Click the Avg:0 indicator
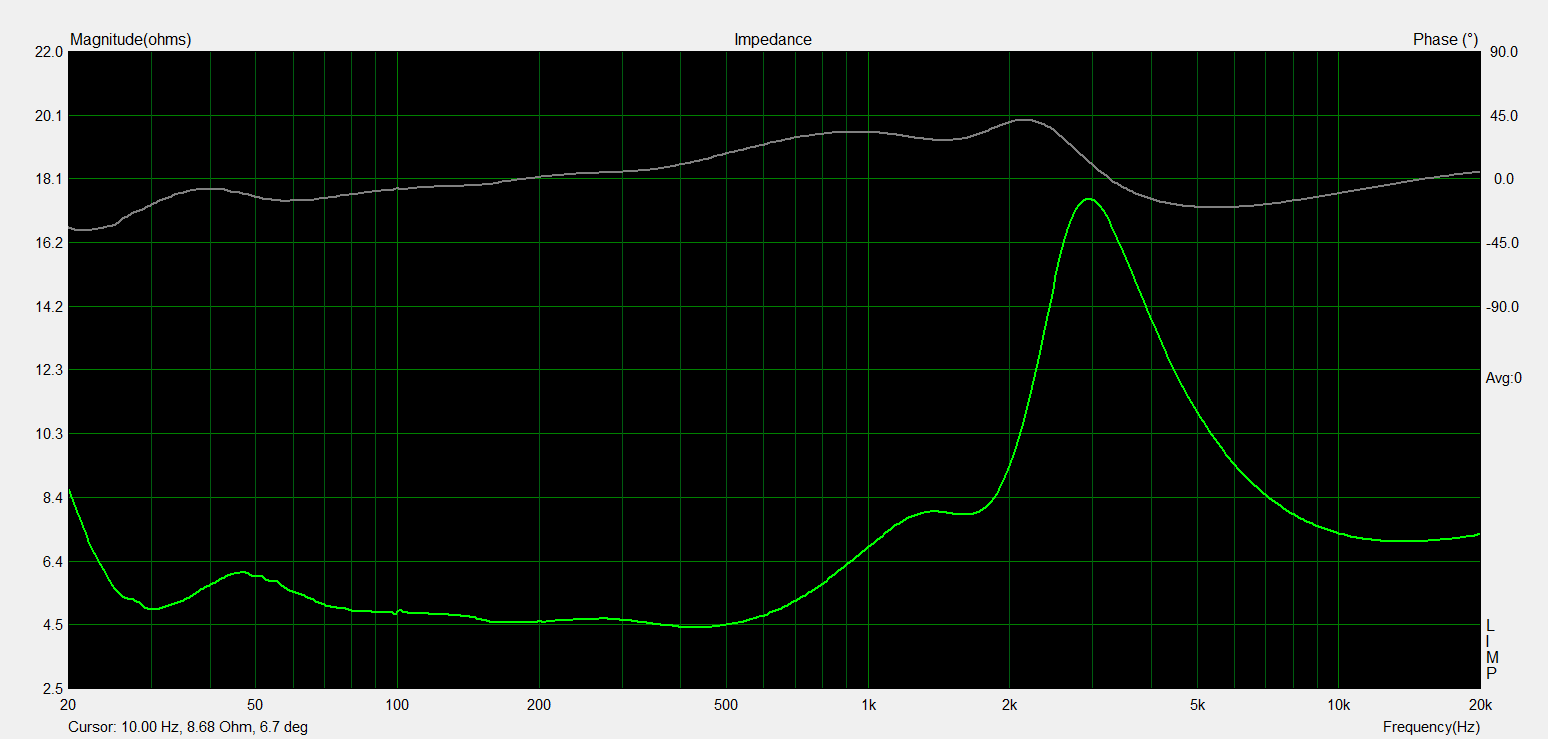 click(1503, 378)
